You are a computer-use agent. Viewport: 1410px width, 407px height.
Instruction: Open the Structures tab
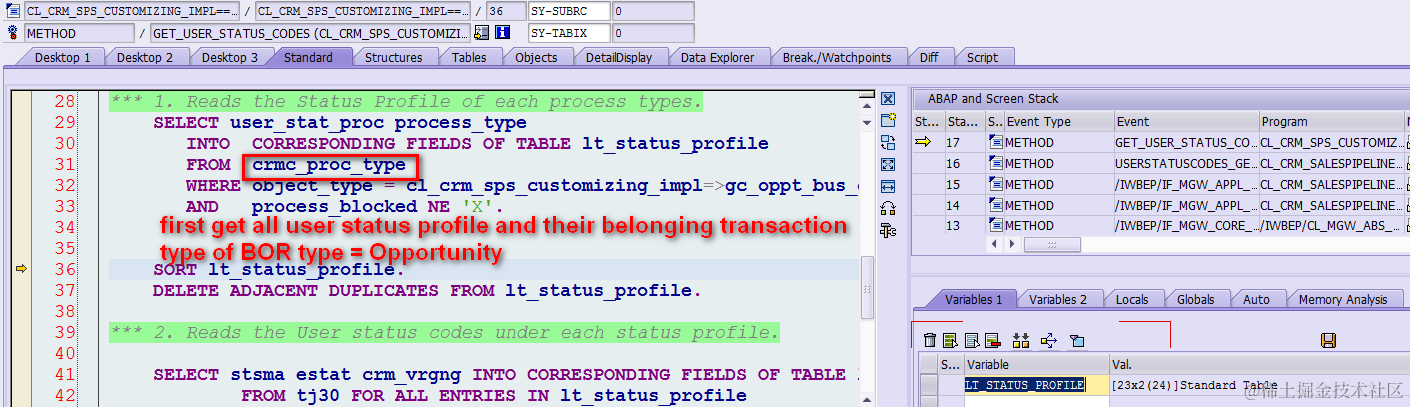393,58
